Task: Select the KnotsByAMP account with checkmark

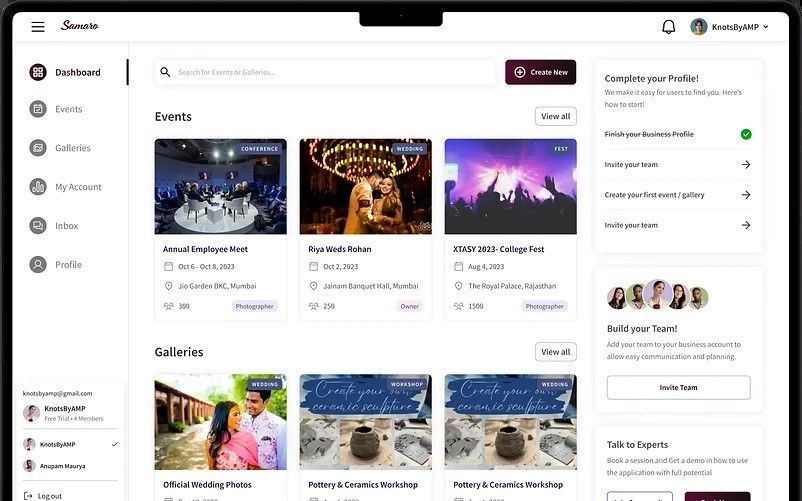Action: pyautogui.click(x=70, y=444)
